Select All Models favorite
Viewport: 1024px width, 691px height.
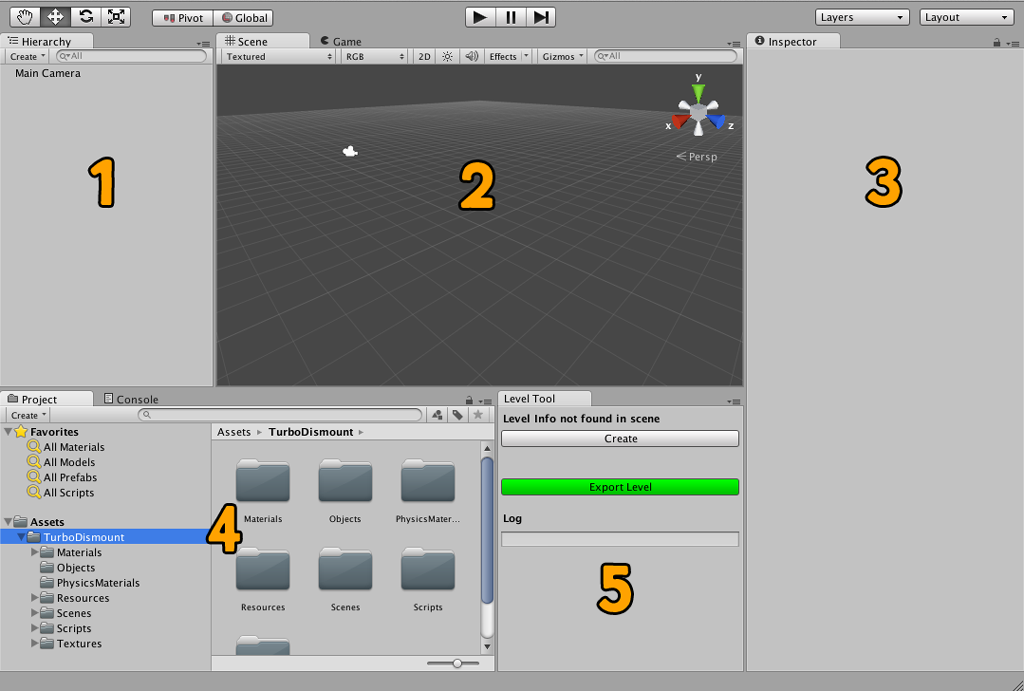pos(69,462)
